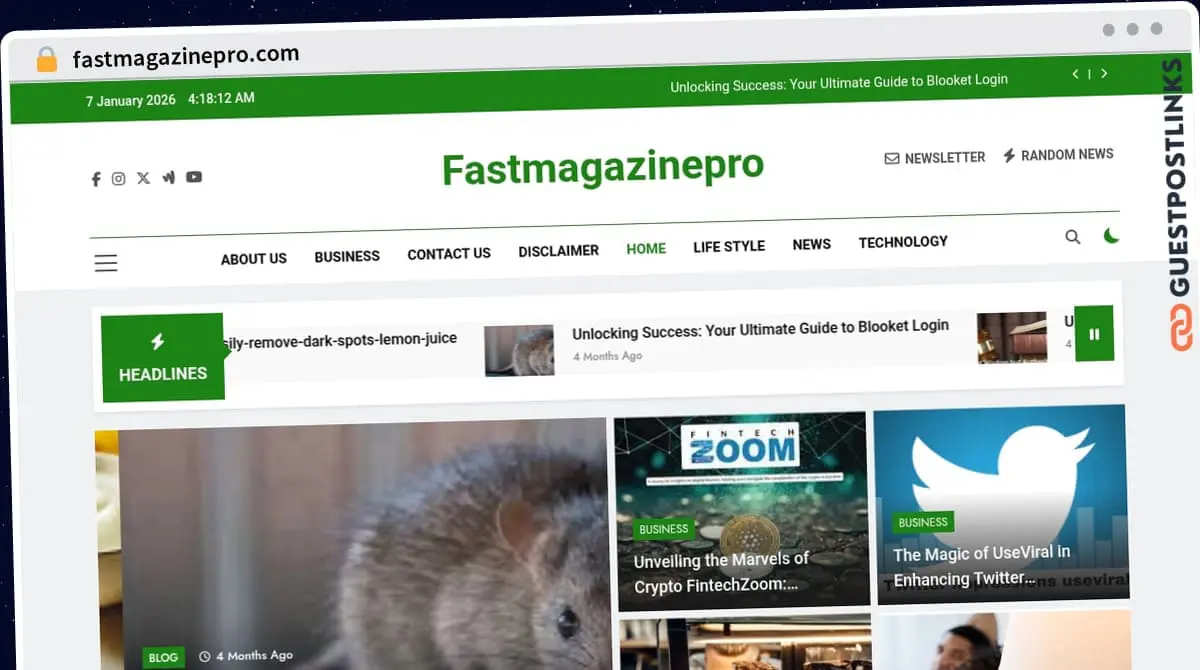Click the HEADLINES label badge
This screenshot has width=1200, height=670.
[x=163, y=358]
